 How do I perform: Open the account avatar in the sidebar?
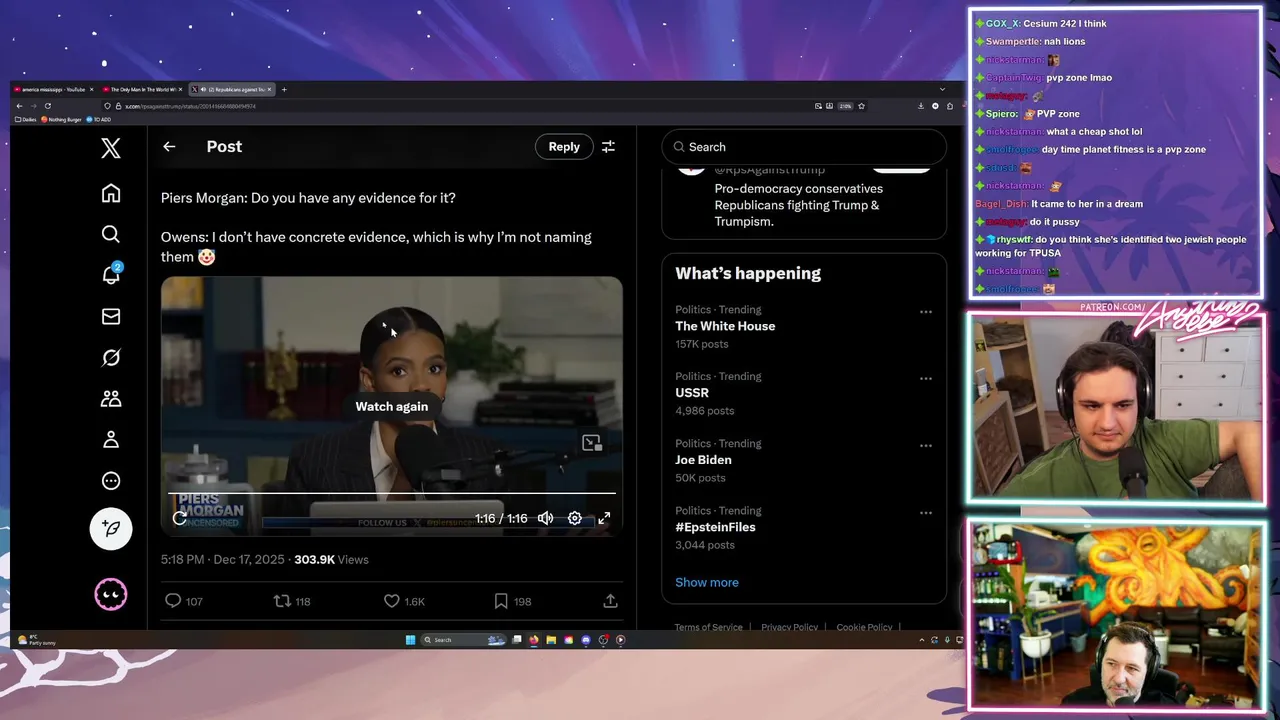[111, 594]
